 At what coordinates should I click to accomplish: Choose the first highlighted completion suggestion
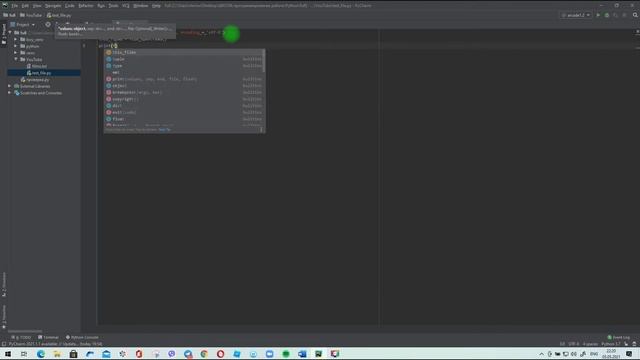(184, 52)
